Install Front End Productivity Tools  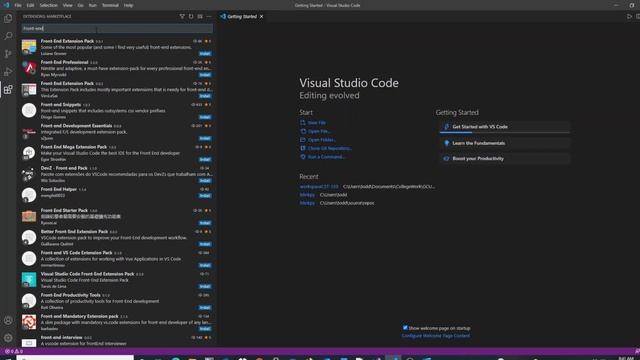[x=205, y=307]
